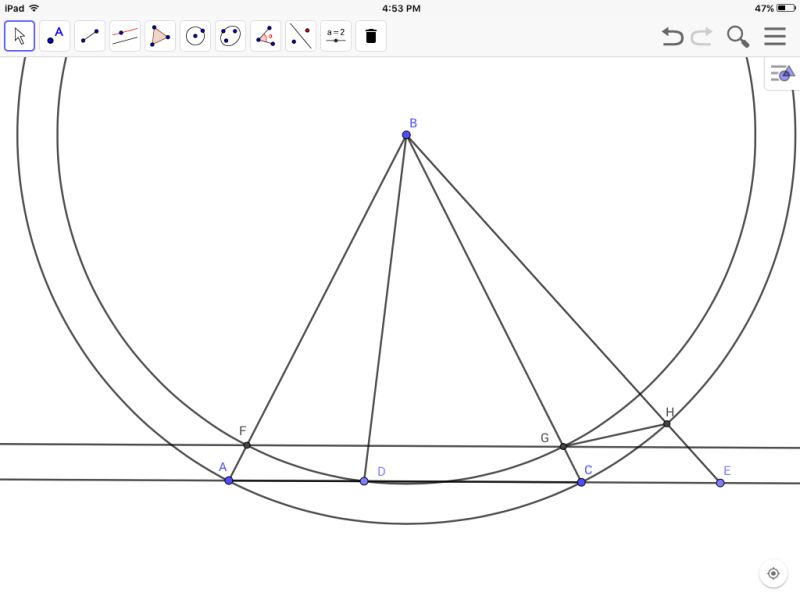This screenshot has width=800, height=600.
Task: Activate the Delete trash tool
Action: 370,36
